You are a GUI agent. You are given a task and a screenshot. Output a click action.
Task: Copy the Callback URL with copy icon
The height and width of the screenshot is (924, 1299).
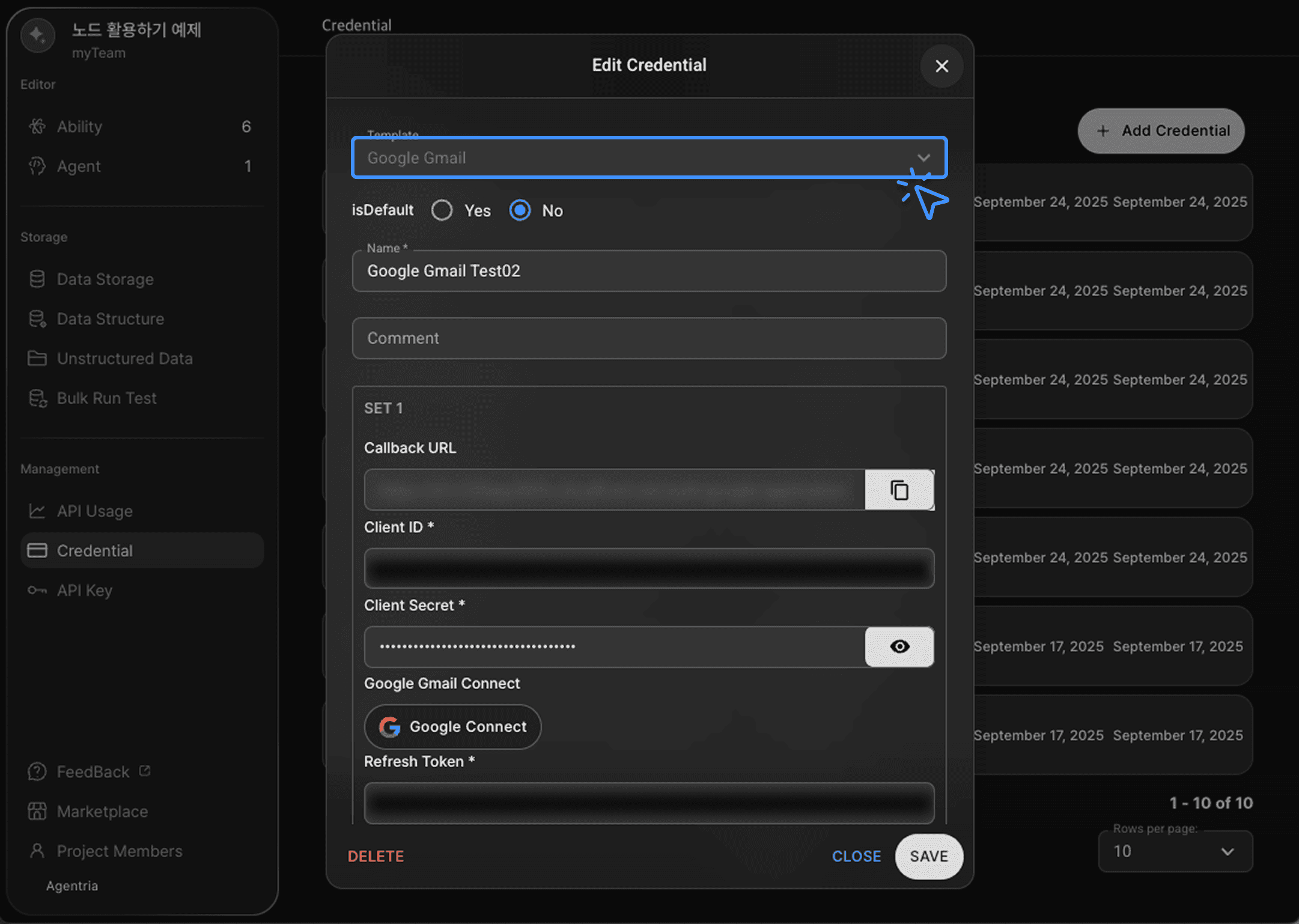click(899, 490)
